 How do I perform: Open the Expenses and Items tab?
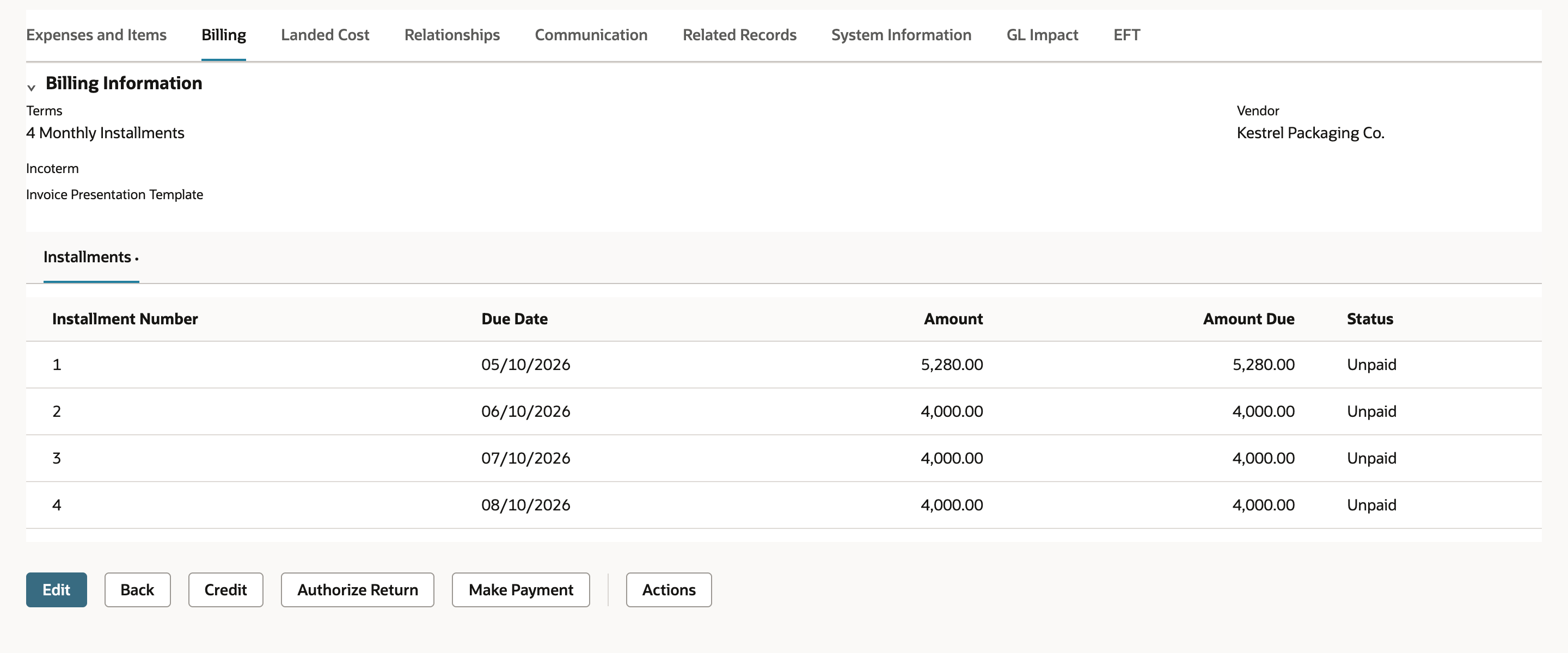96,35
